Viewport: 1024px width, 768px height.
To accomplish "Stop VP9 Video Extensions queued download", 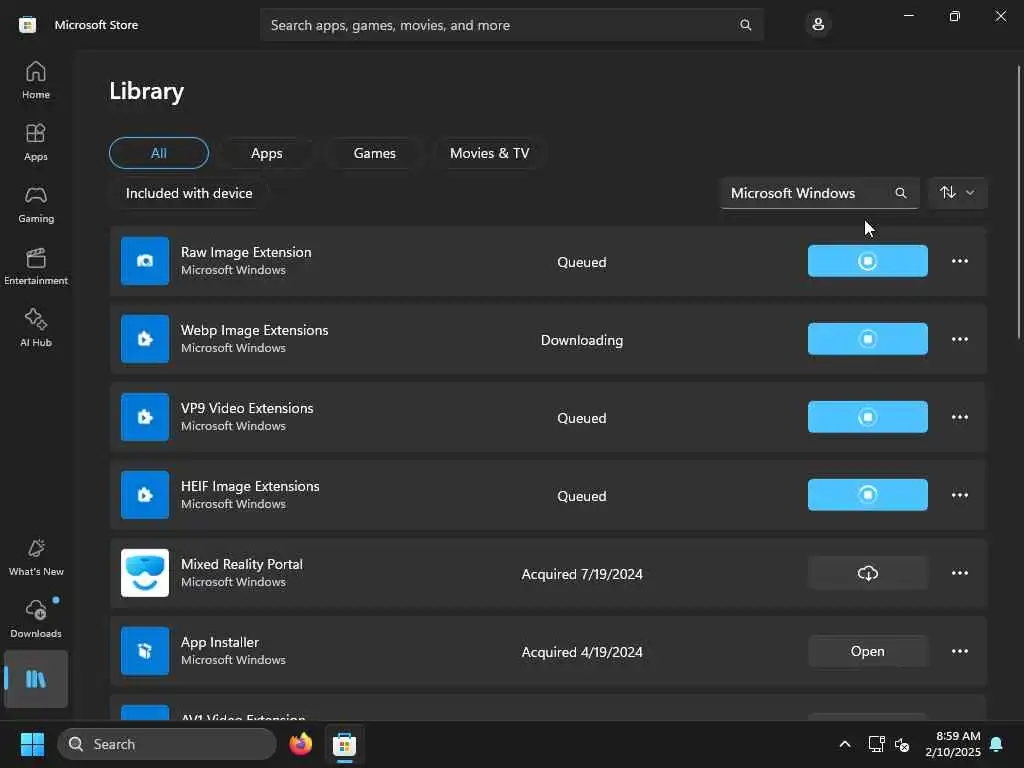I will 867,417.
